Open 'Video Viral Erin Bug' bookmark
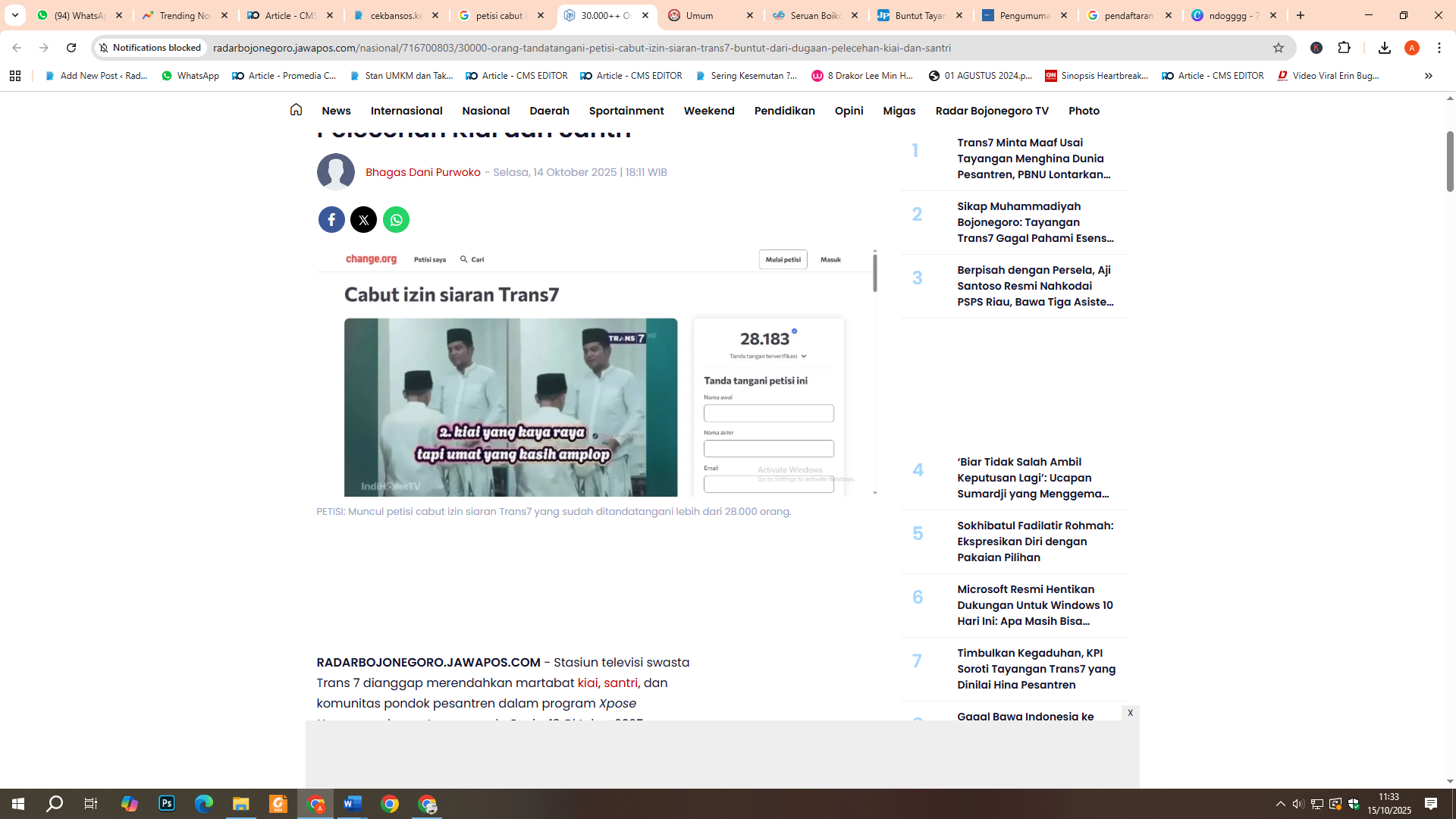 click(x=1329, y=76)
